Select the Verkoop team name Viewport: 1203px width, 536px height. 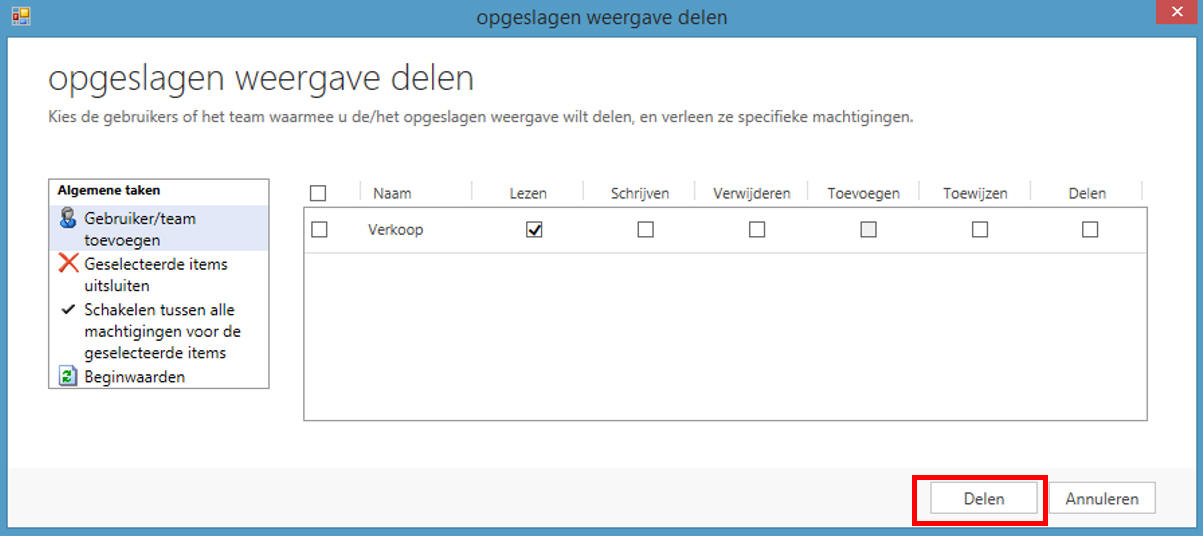pyautogui.click(x=396, y=230)
